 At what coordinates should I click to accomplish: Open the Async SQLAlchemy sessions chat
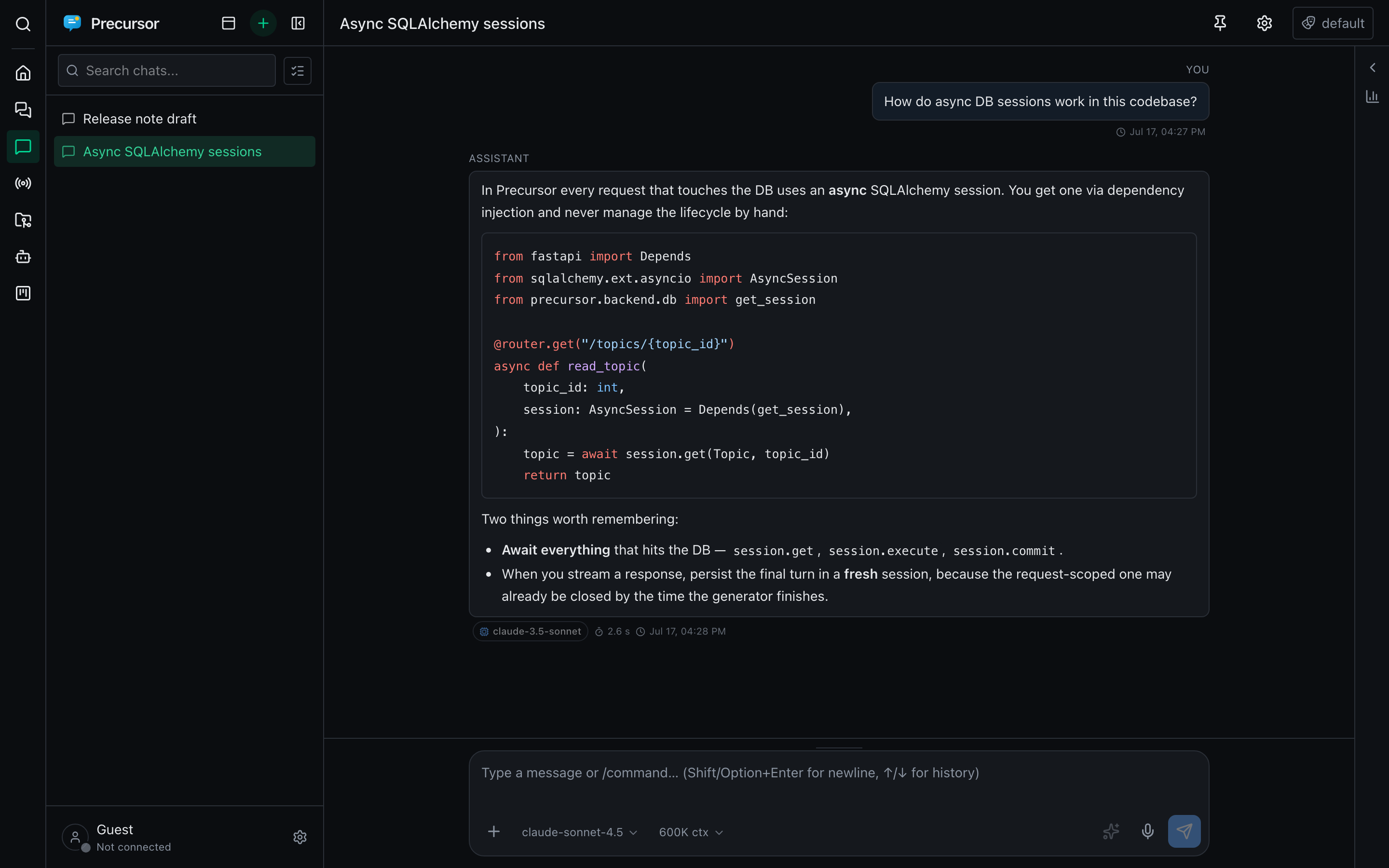coord(184,151)
